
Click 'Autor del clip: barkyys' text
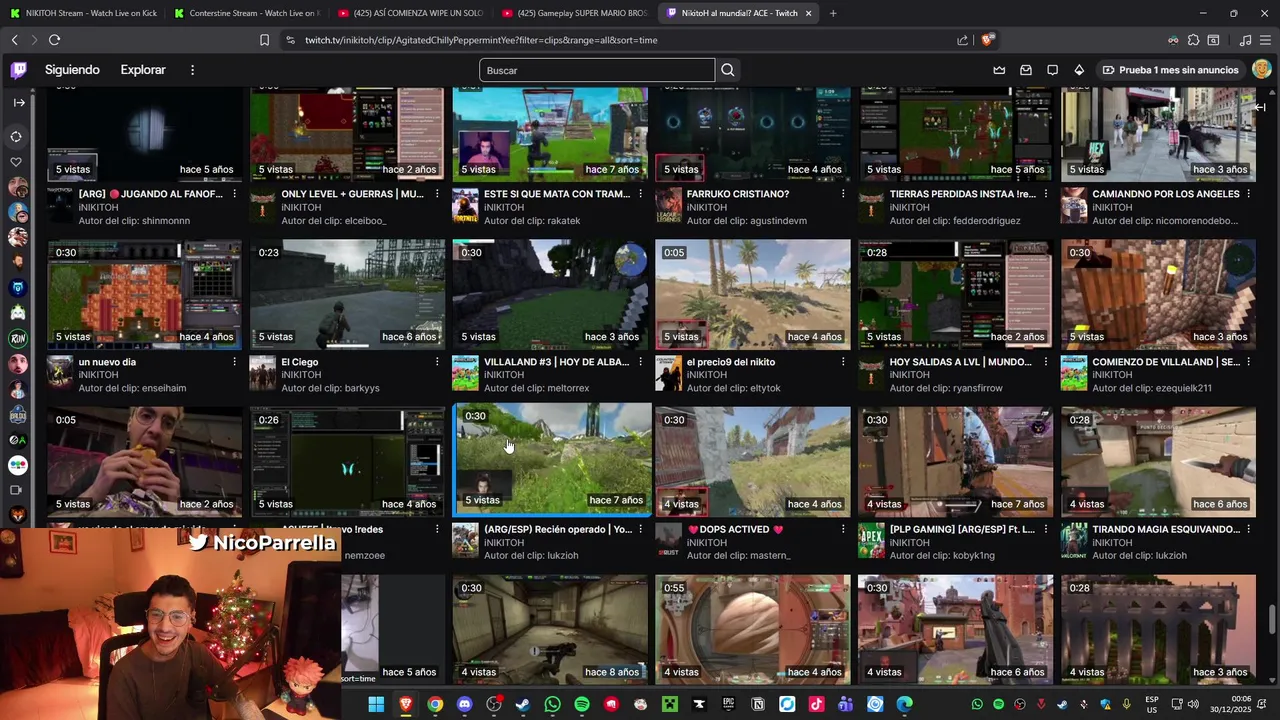[x=331, y=388]
